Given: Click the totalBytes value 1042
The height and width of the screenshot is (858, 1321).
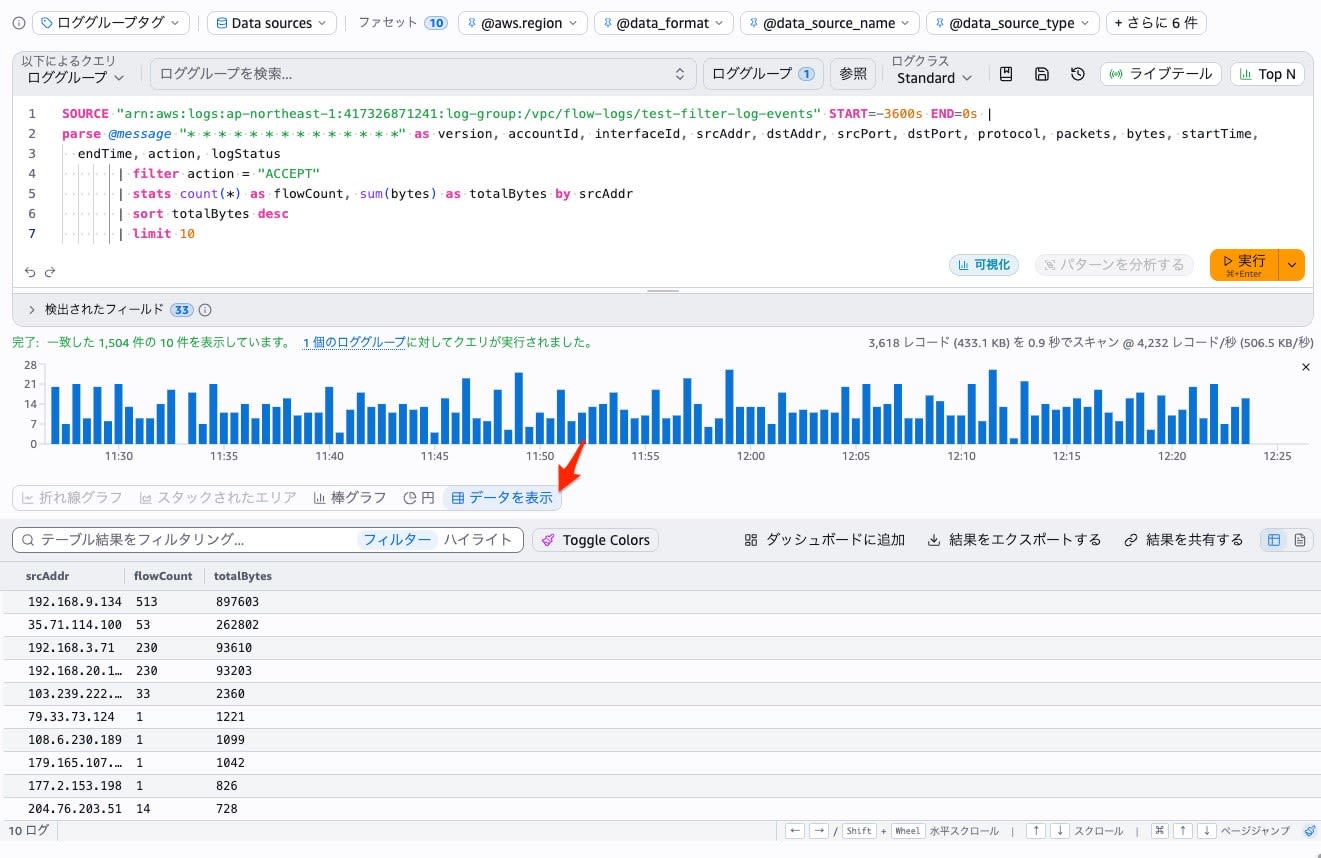Looking at the screenshot, I should click(230, 763).
